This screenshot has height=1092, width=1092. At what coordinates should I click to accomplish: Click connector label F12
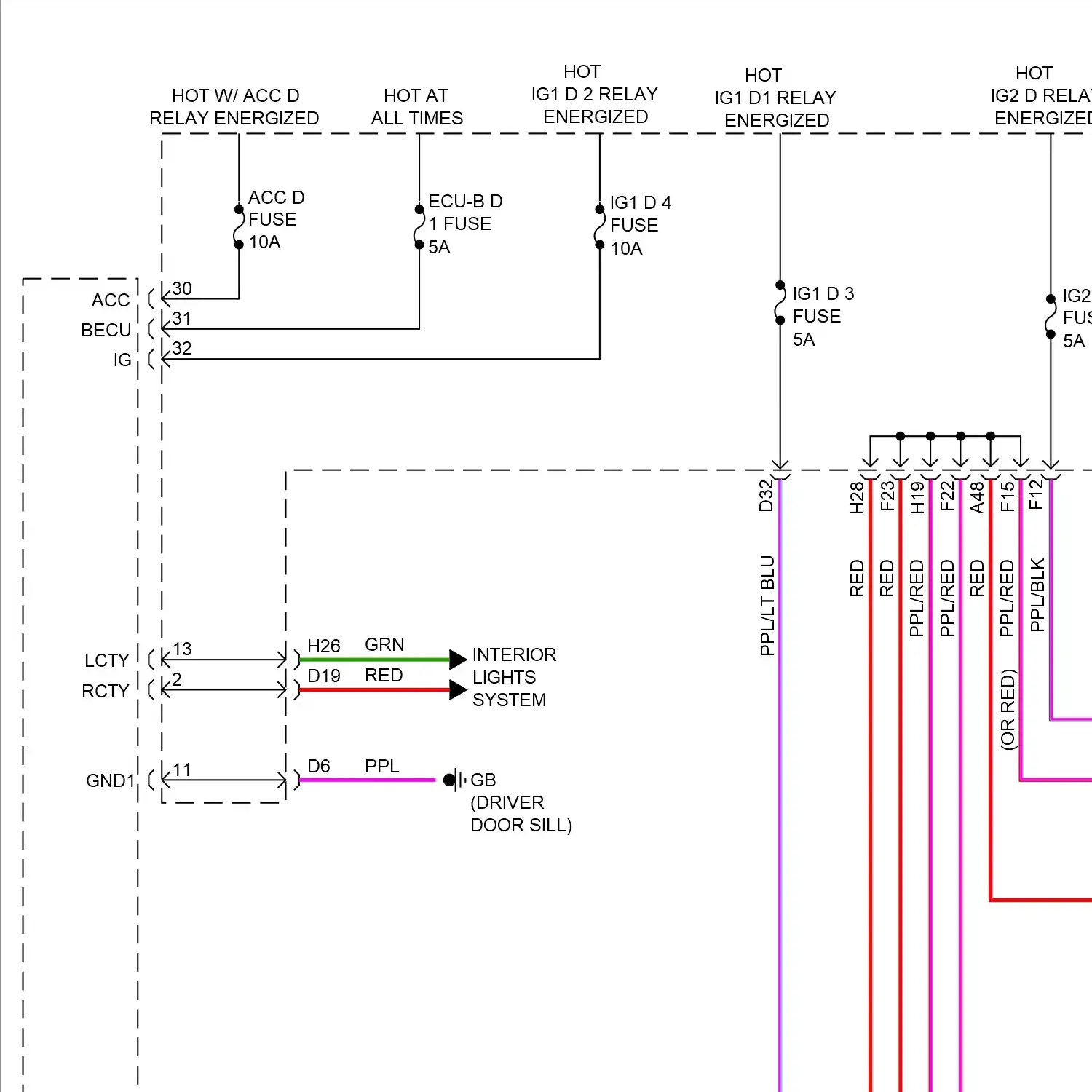[x=1037, y=494]
